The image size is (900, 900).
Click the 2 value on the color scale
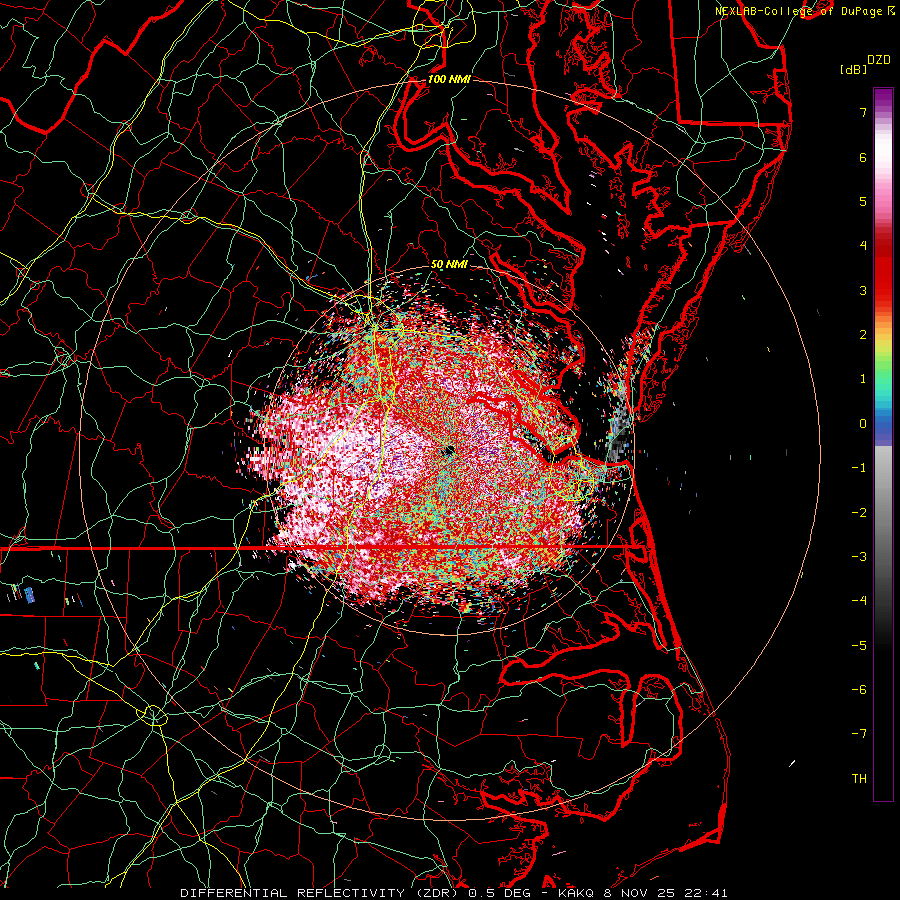click(x=863, y=335)
